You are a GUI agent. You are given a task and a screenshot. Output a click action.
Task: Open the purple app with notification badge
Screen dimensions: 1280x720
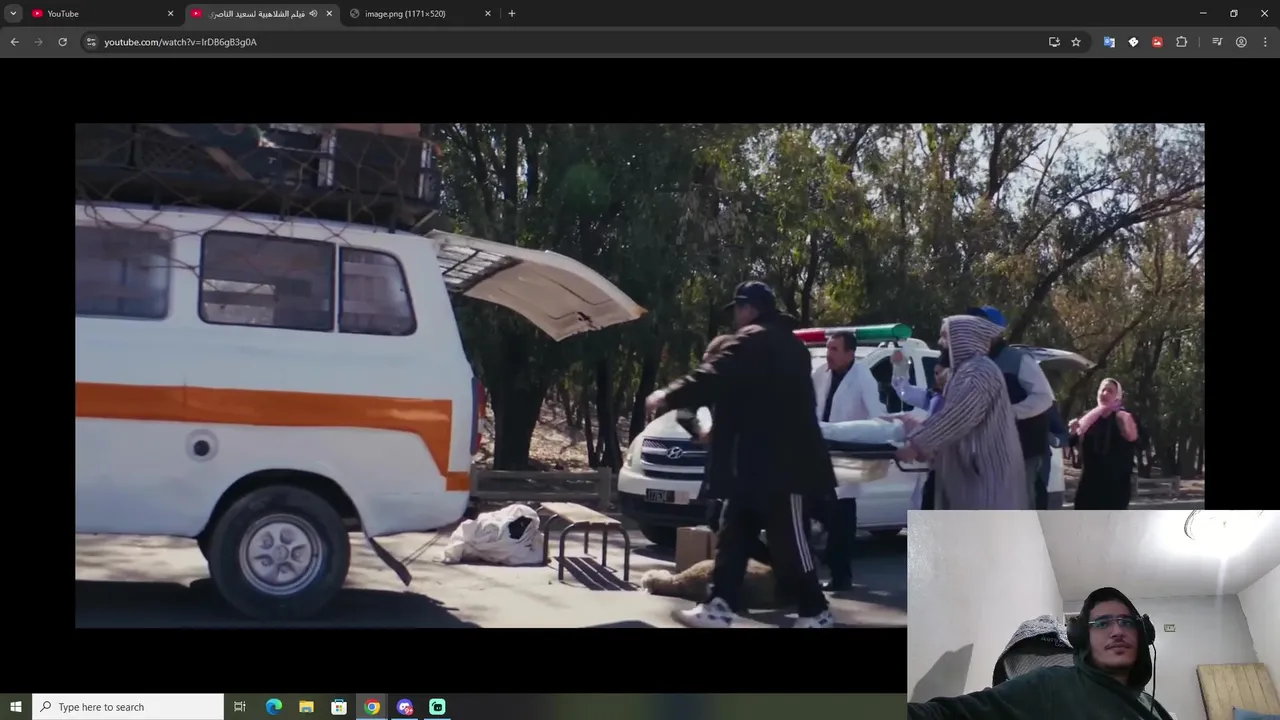point(404,707)
